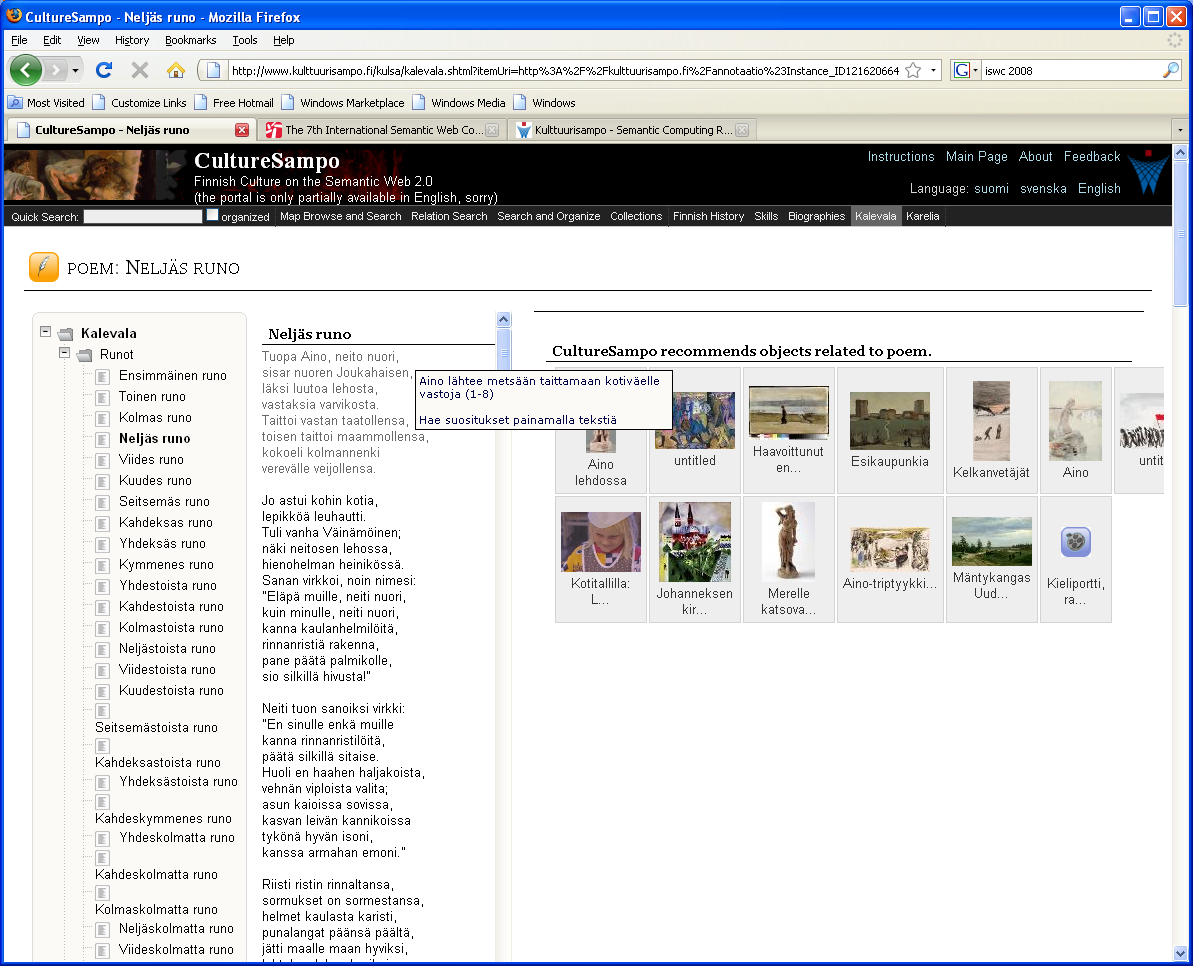Click the page scrollbar down arrow
Screen dimensions: 1193x966
click(1180, 953)
